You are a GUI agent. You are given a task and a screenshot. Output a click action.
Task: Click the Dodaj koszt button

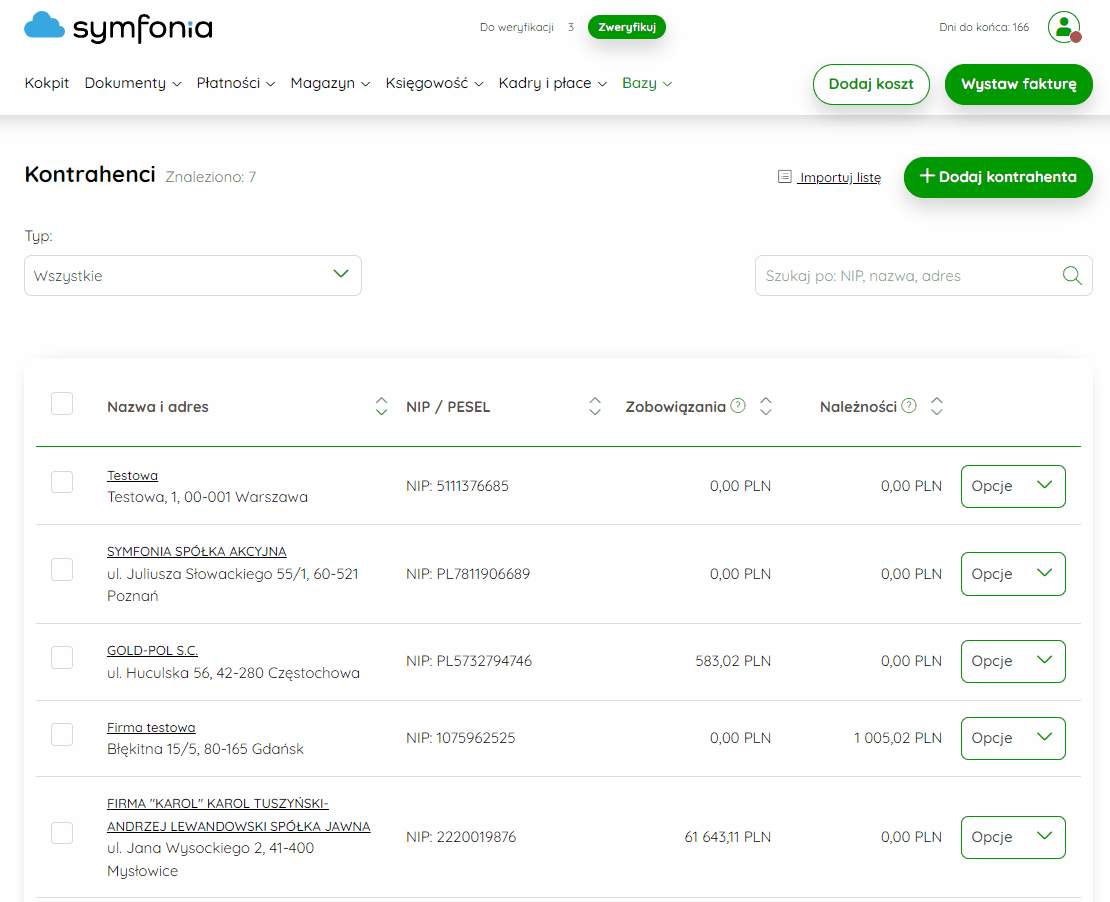871,84
